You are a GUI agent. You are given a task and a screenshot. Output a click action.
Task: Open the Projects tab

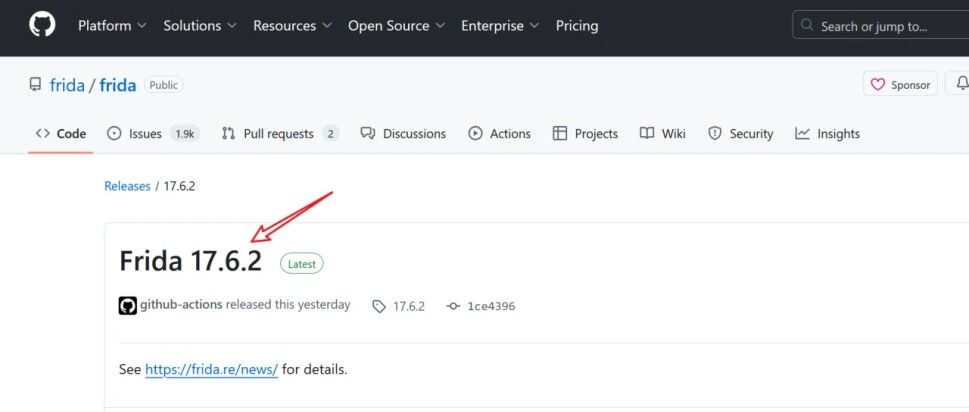pyautogui.click(x=585, y=133)
